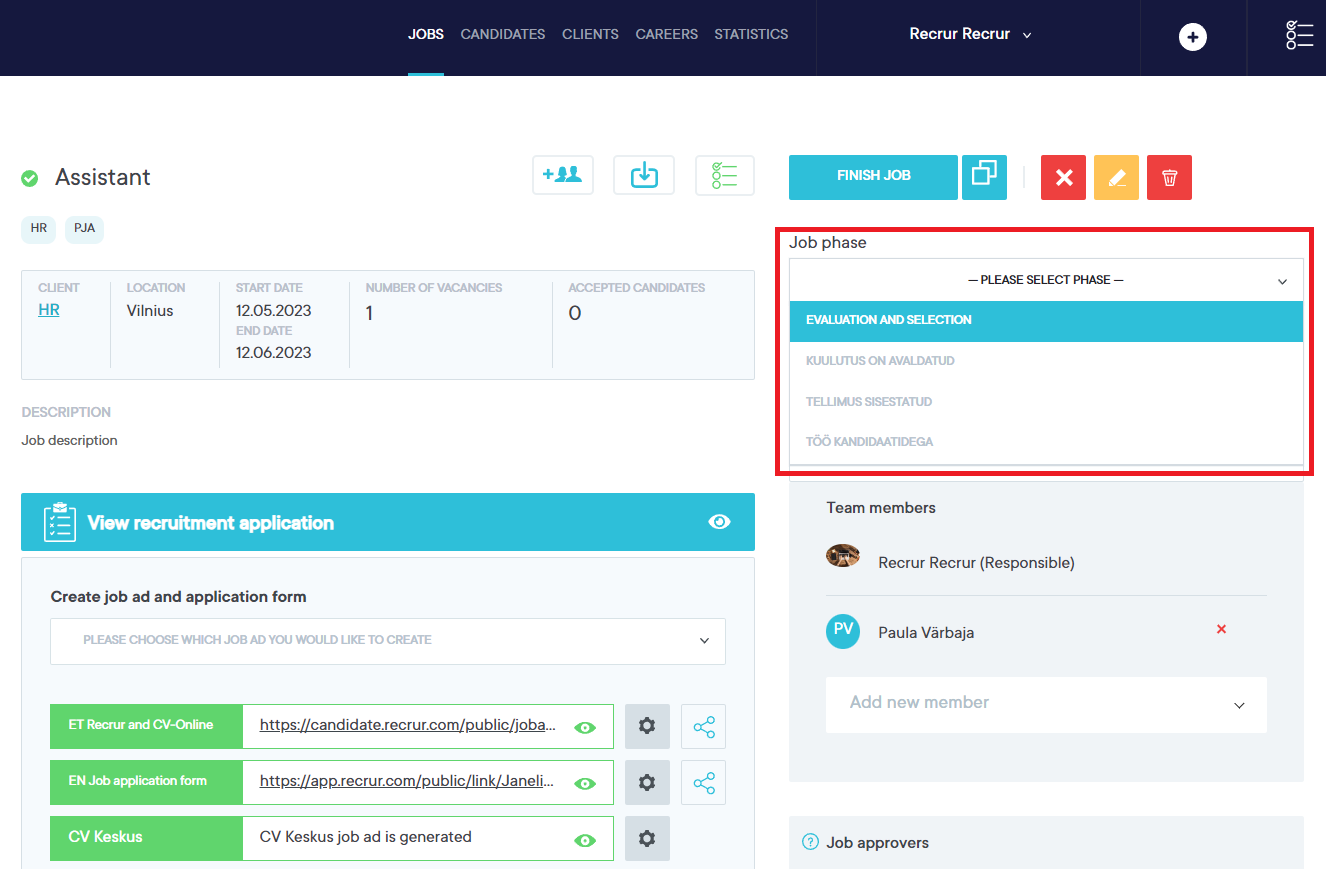1326x869 pixels.
Task: Open the checklist icon next to Assistant
Action: pos(724,175)
